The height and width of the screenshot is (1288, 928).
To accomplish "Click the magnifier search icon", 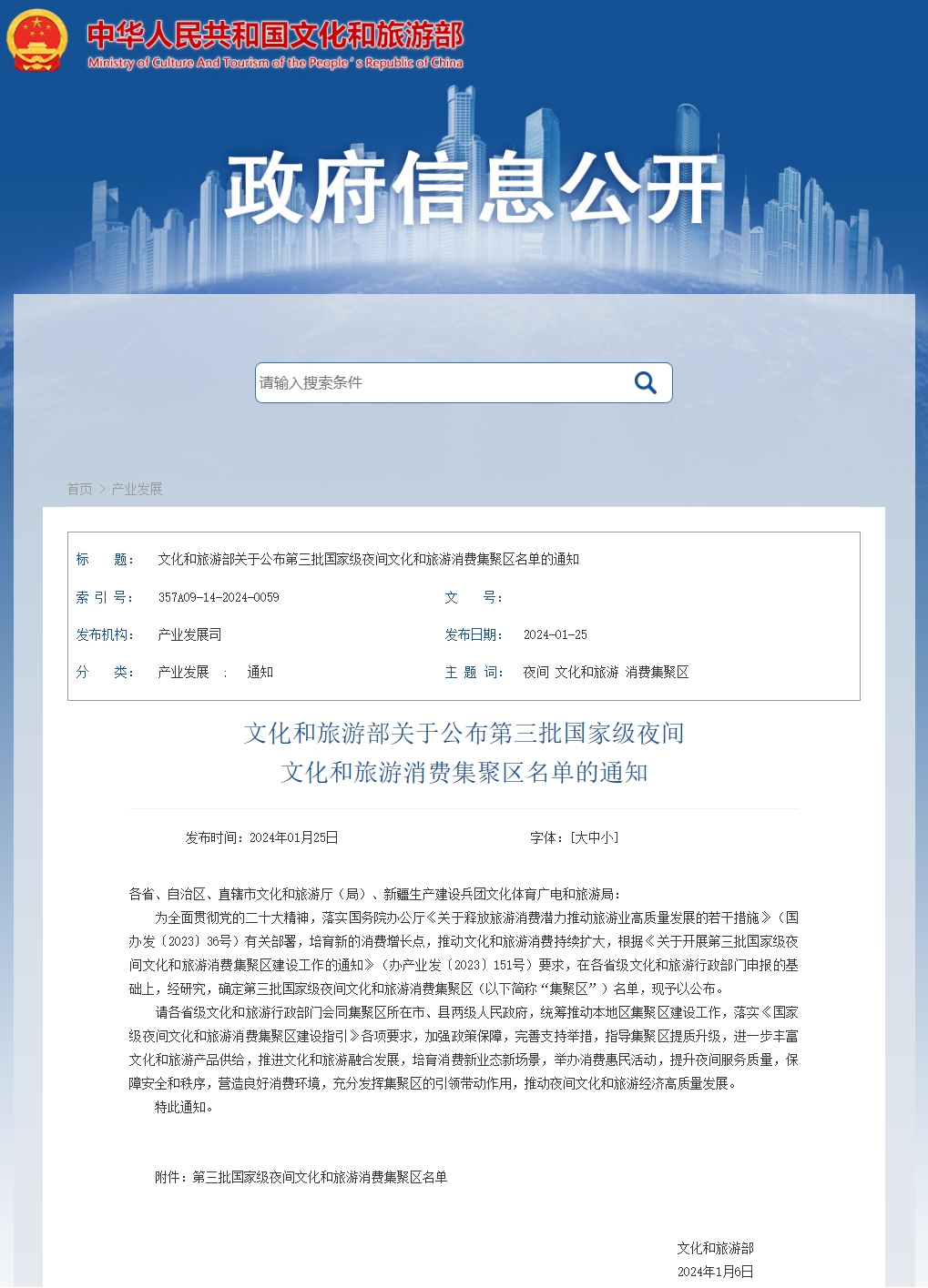I will point(645,383).
